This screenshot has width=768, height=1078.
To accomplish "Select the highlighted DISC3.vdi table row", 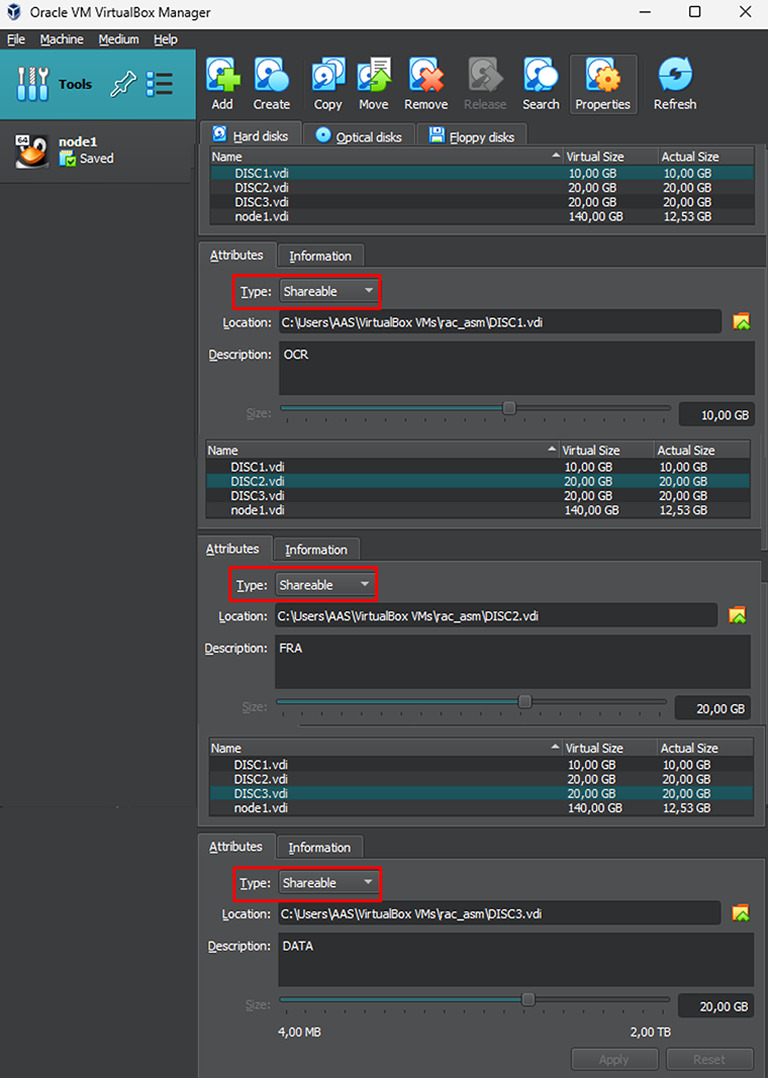I will click(481, 793).
